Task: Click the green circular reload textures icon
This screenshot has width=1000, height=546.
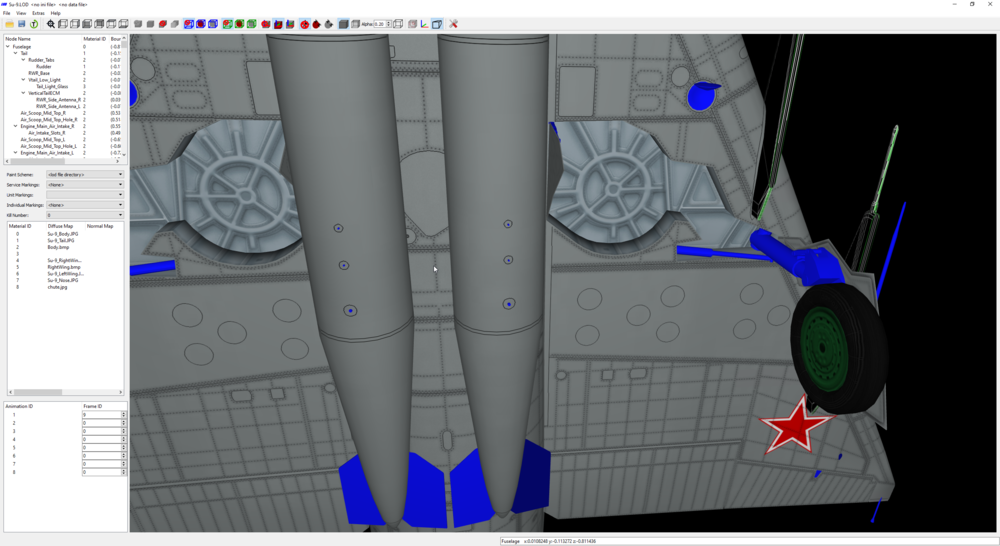Action: [x=34, y=24]
